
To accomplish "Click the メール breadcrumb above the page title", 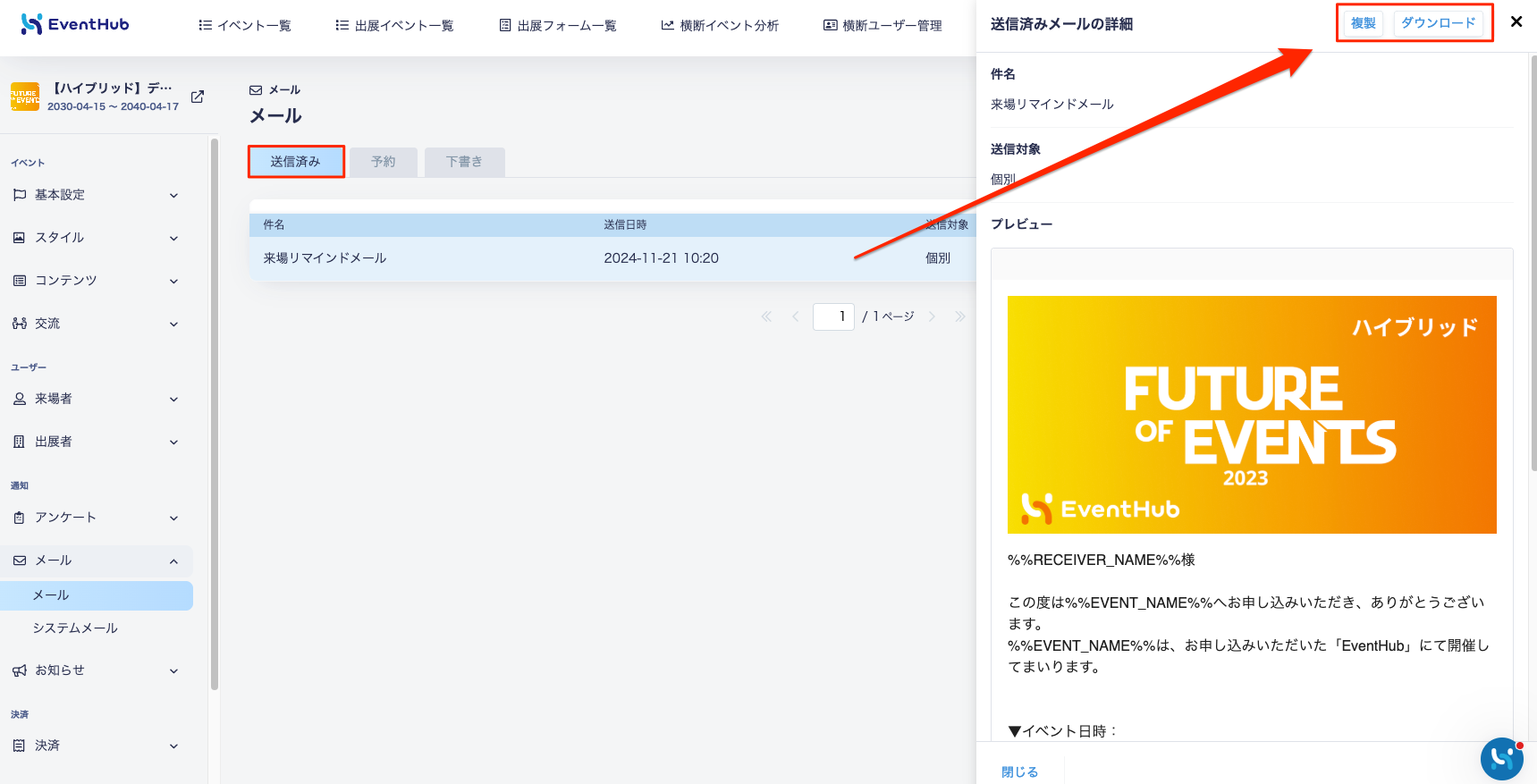I will [275, 90].
